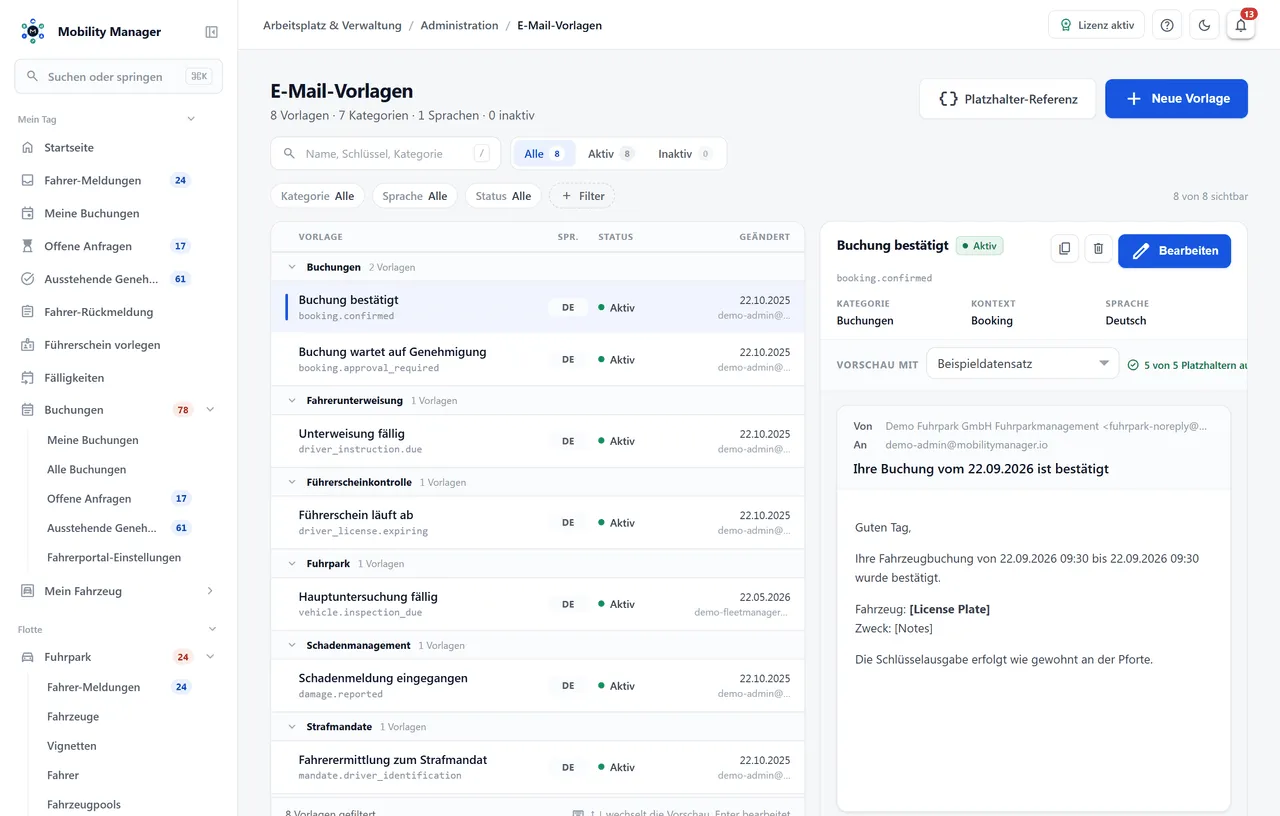Image resolution: width=1280 pixels, height=816 pixels.
Task: Open notifications bell with 13 badge
Action: coord(1241,26)
